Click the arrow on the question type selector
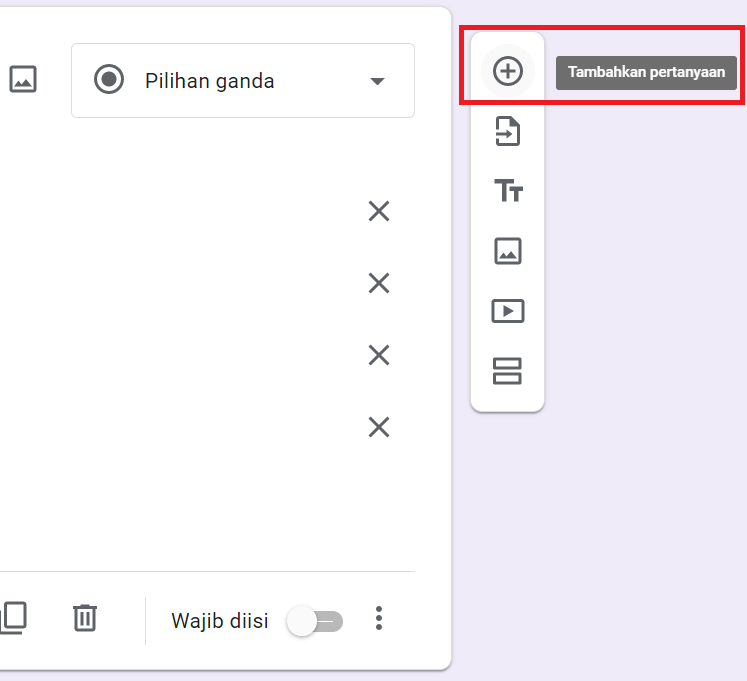This screenshot has width=747, height=681. click(x=377, y=81)
